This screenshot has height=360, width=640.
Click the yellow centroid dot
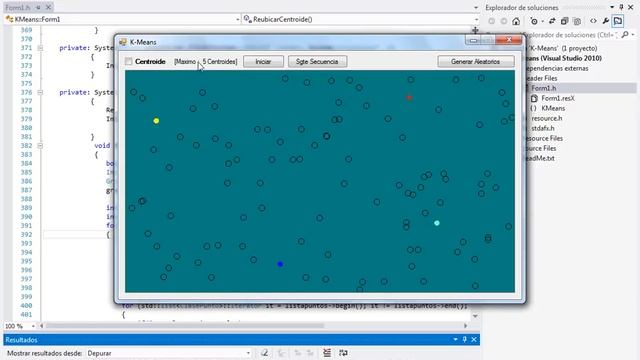pos(156,121)
